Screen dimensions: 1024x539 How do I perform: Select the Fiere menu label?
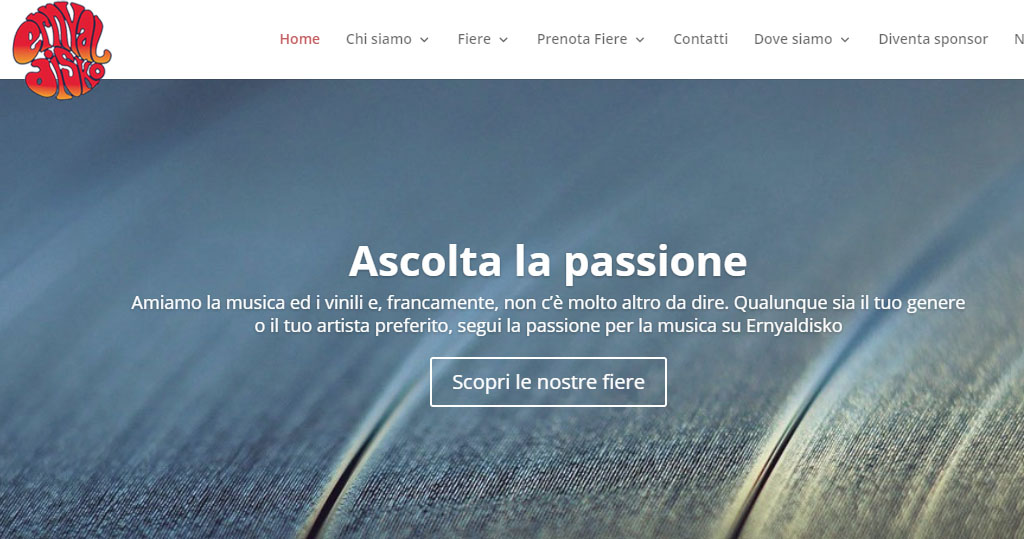coord(474,39)
